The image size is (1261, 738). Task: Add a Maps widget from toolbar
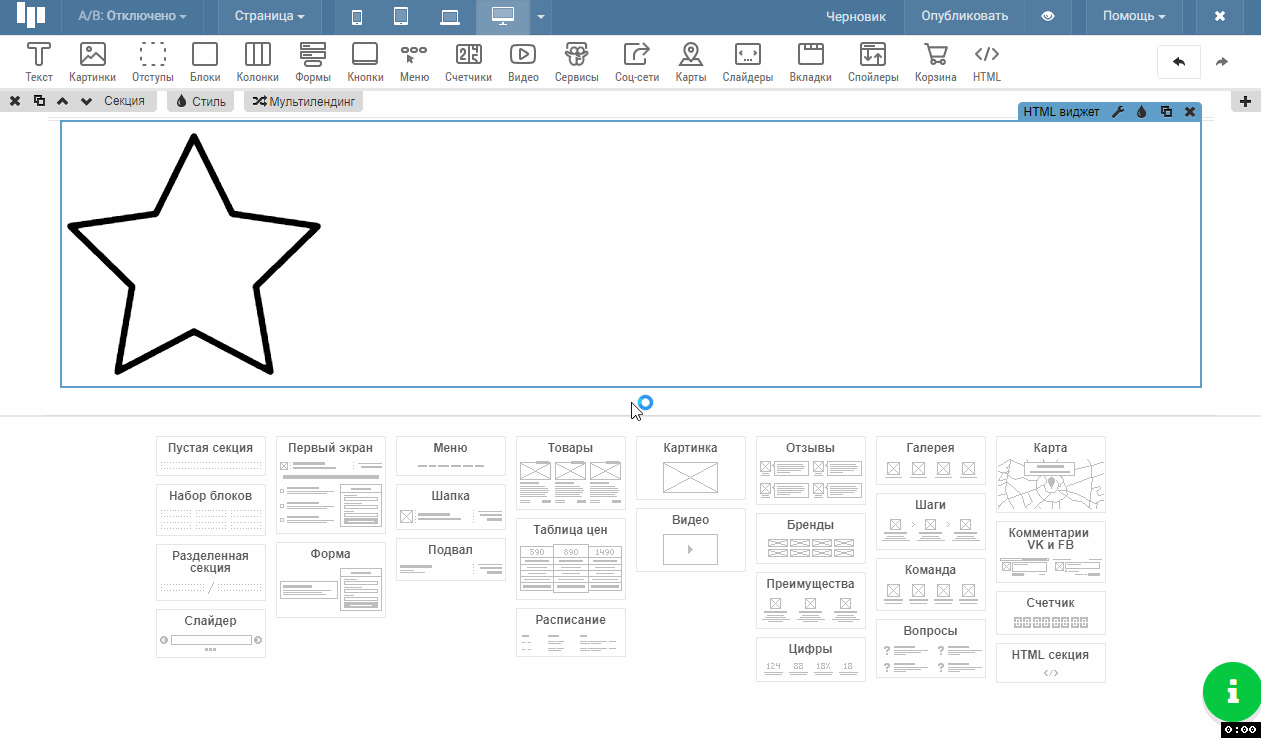tap(690, 62)
